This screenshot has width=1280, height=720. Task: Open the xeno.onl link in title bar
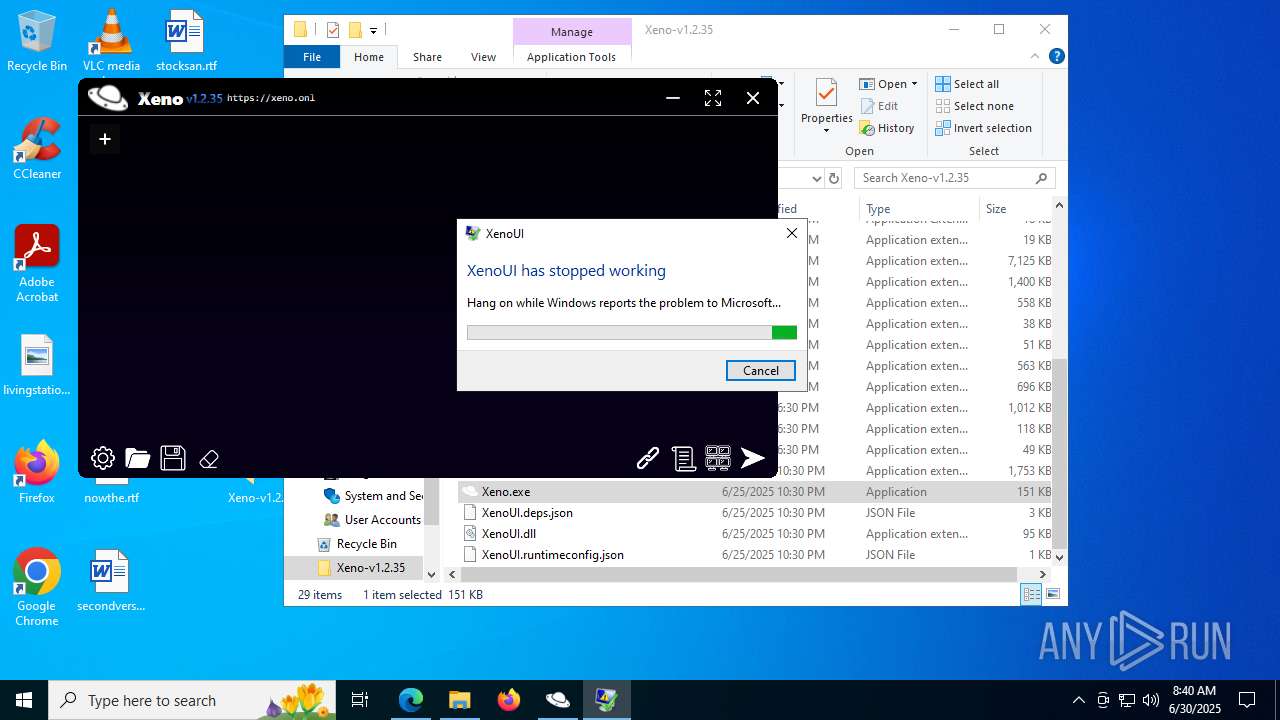(271, 98)
